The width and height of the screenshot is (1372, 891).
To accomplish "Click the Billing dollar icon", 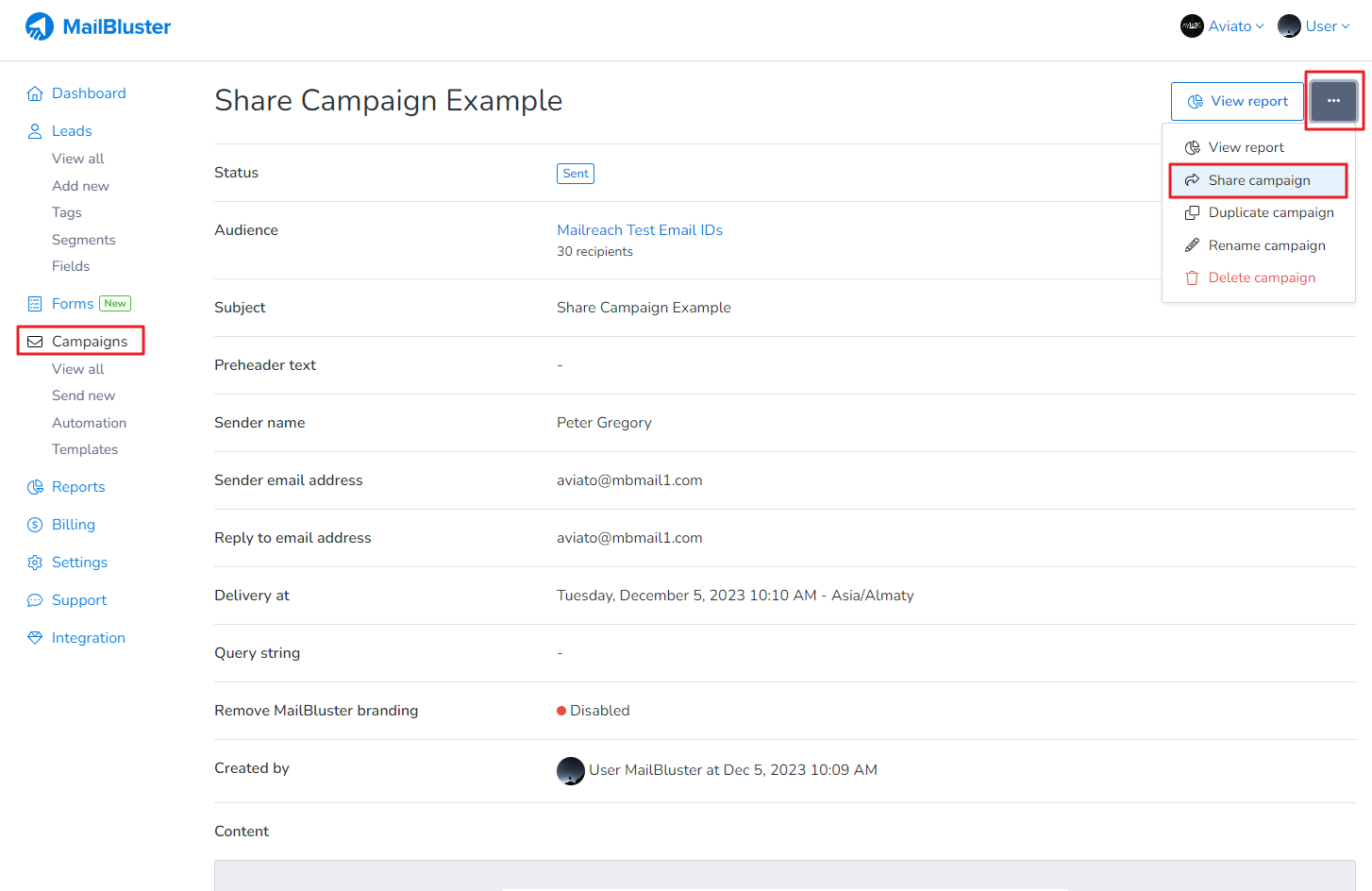I will [35, 525].
